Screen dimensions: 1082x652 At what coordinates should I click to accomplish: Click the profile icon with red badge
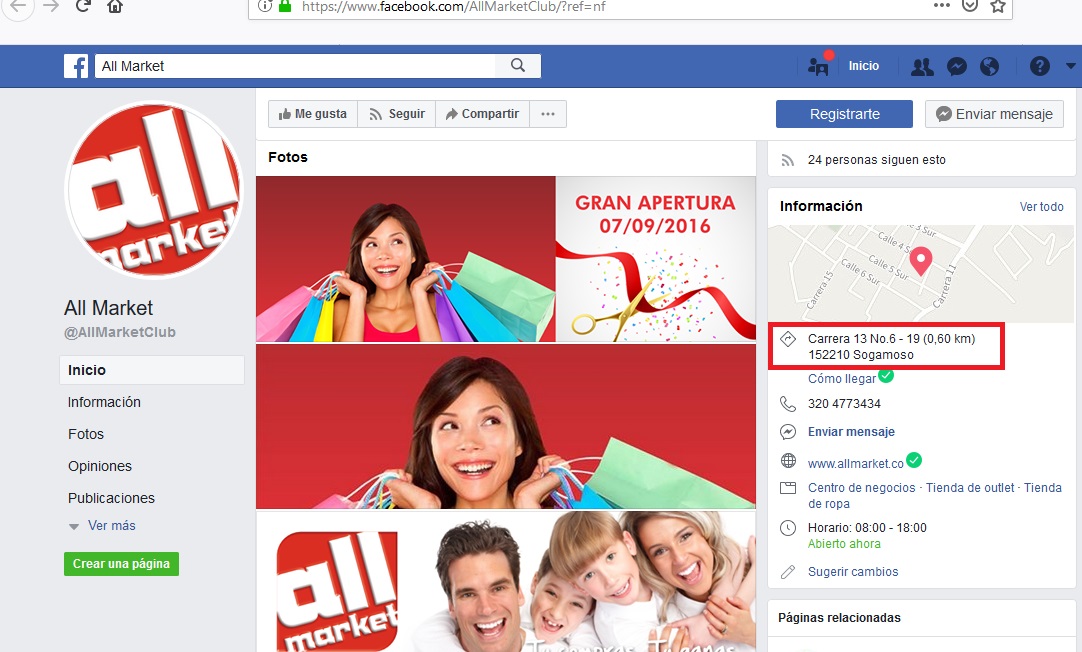click(818, 66)
